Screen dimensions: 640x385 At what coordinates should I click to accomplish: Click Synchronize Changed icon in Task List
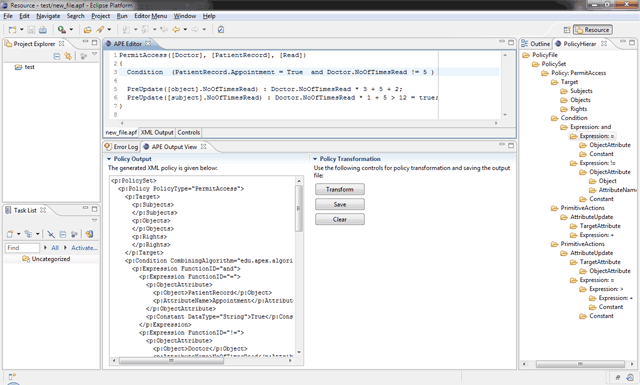89,234
